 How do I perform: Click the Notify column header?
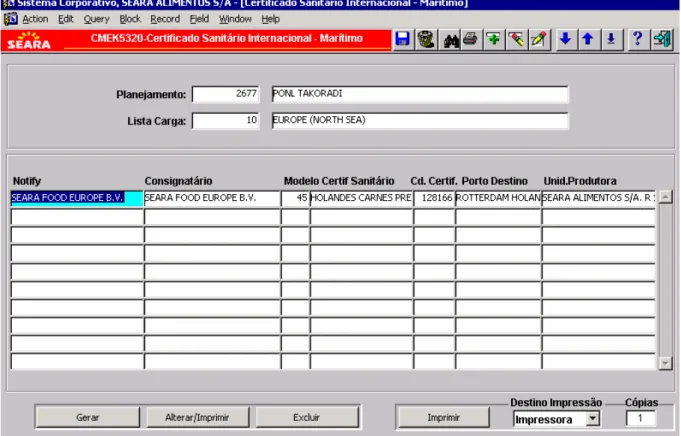click(27, 181)
